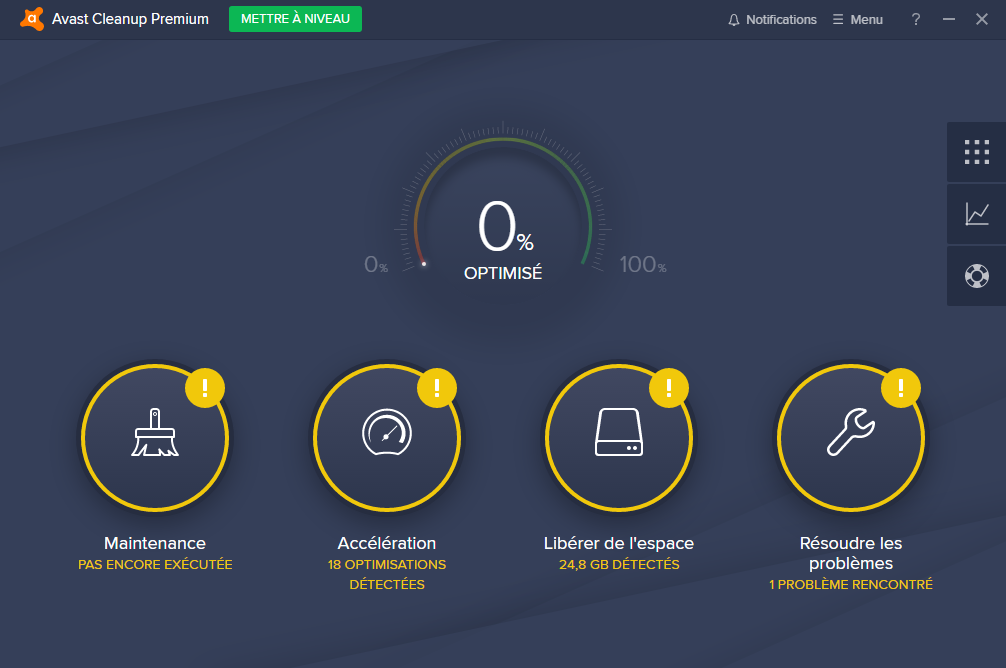1006x668 pixels.
Task: Click the question mark help icon
Action: click(915, 19)
